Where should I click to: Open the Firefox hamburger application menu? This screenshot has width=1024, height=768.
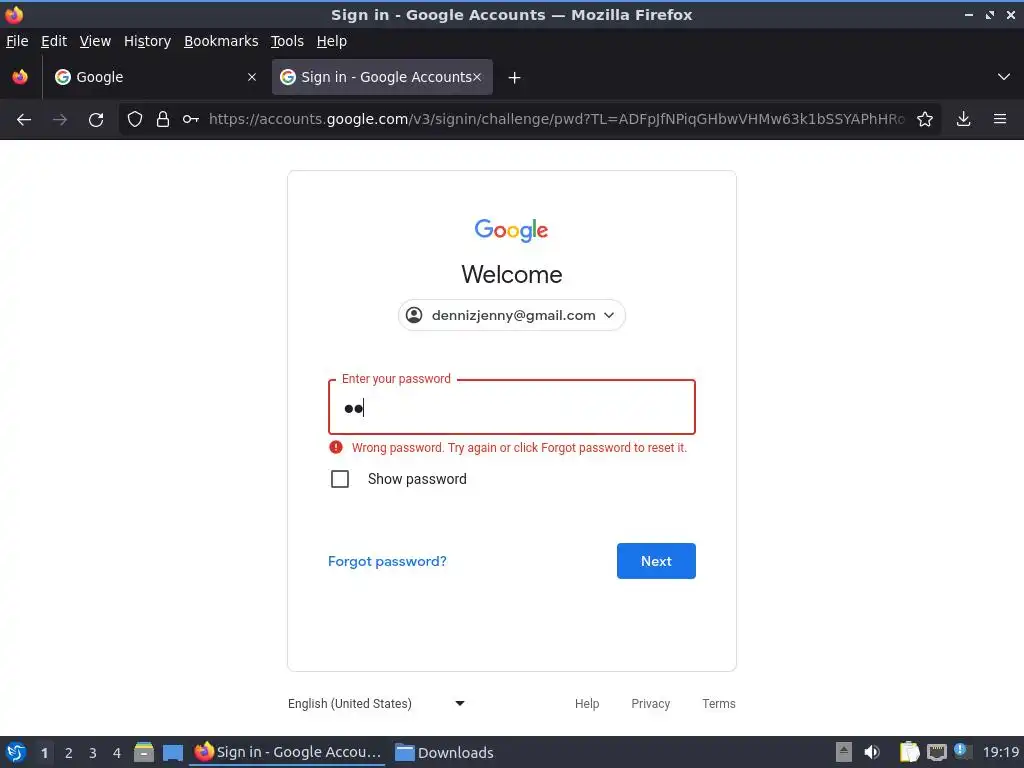(x=1000, y=119)
